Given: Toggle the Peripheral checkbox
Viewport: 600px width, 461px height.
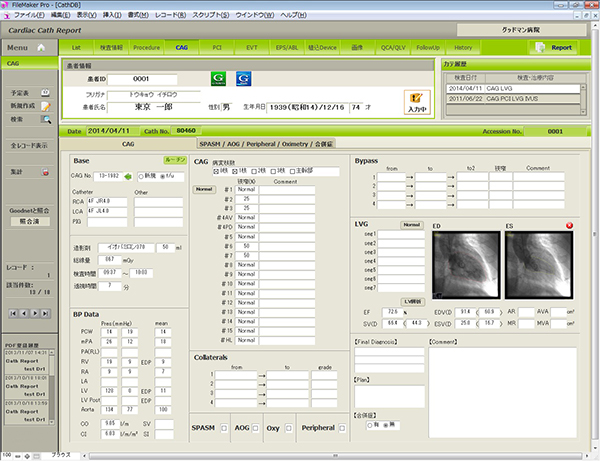Looking at the screenshot, I should 340,427.
